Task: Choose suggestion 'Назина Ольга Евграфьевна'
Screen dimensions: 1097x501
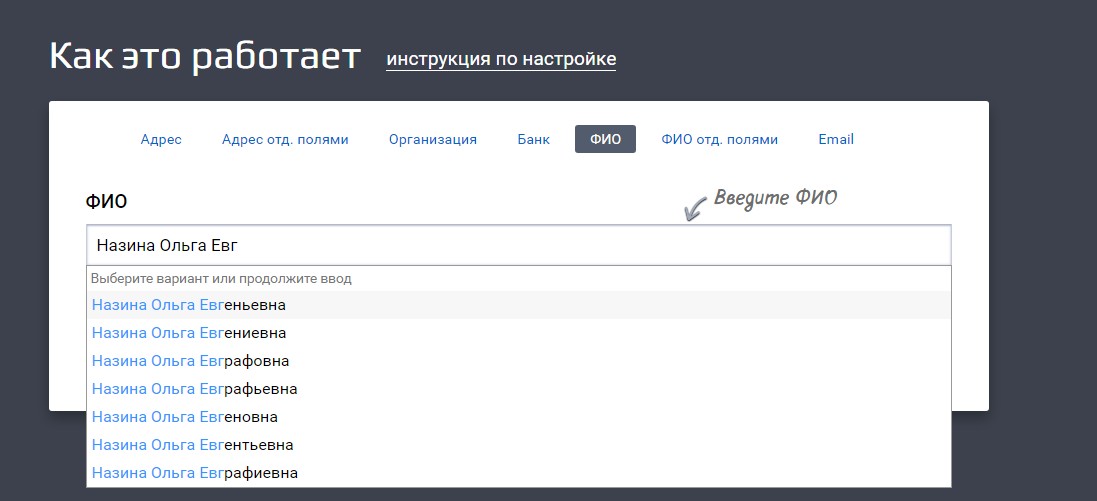Action: 518,389
